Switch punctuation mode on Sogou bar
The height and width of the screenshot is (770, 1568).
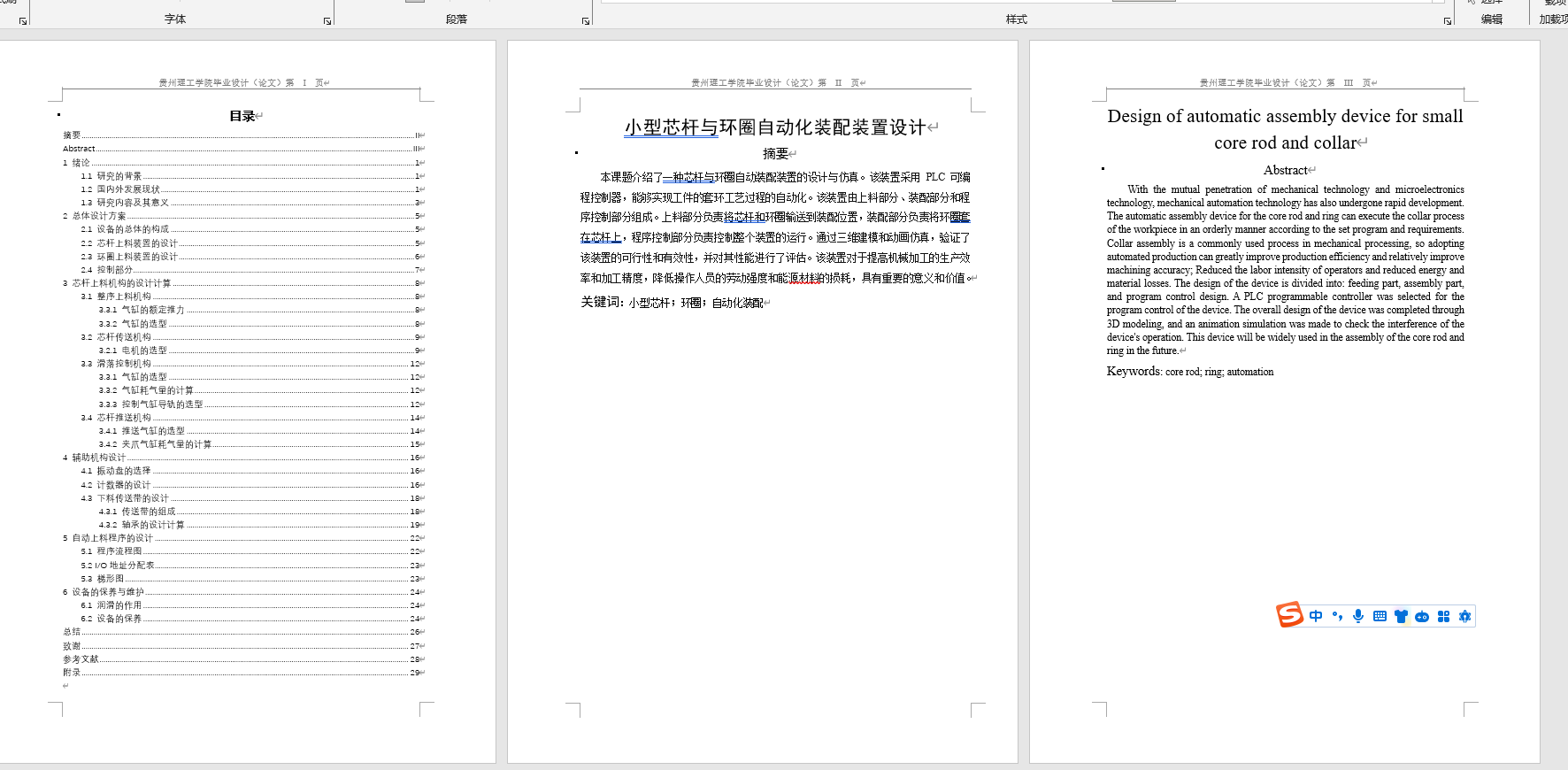[1337, 616]
